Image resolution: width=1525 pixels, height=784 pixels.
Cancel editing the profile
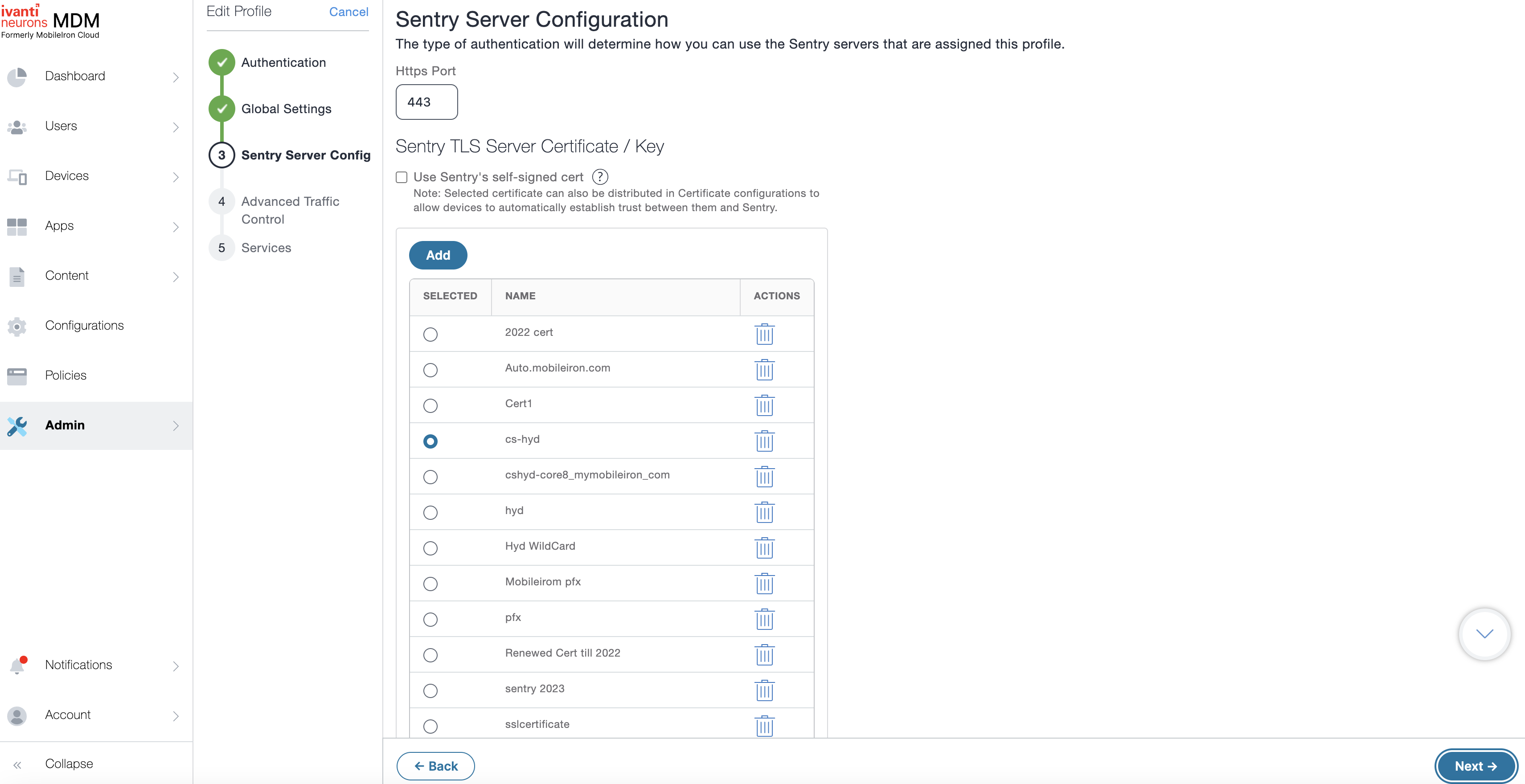pos(348,12)
